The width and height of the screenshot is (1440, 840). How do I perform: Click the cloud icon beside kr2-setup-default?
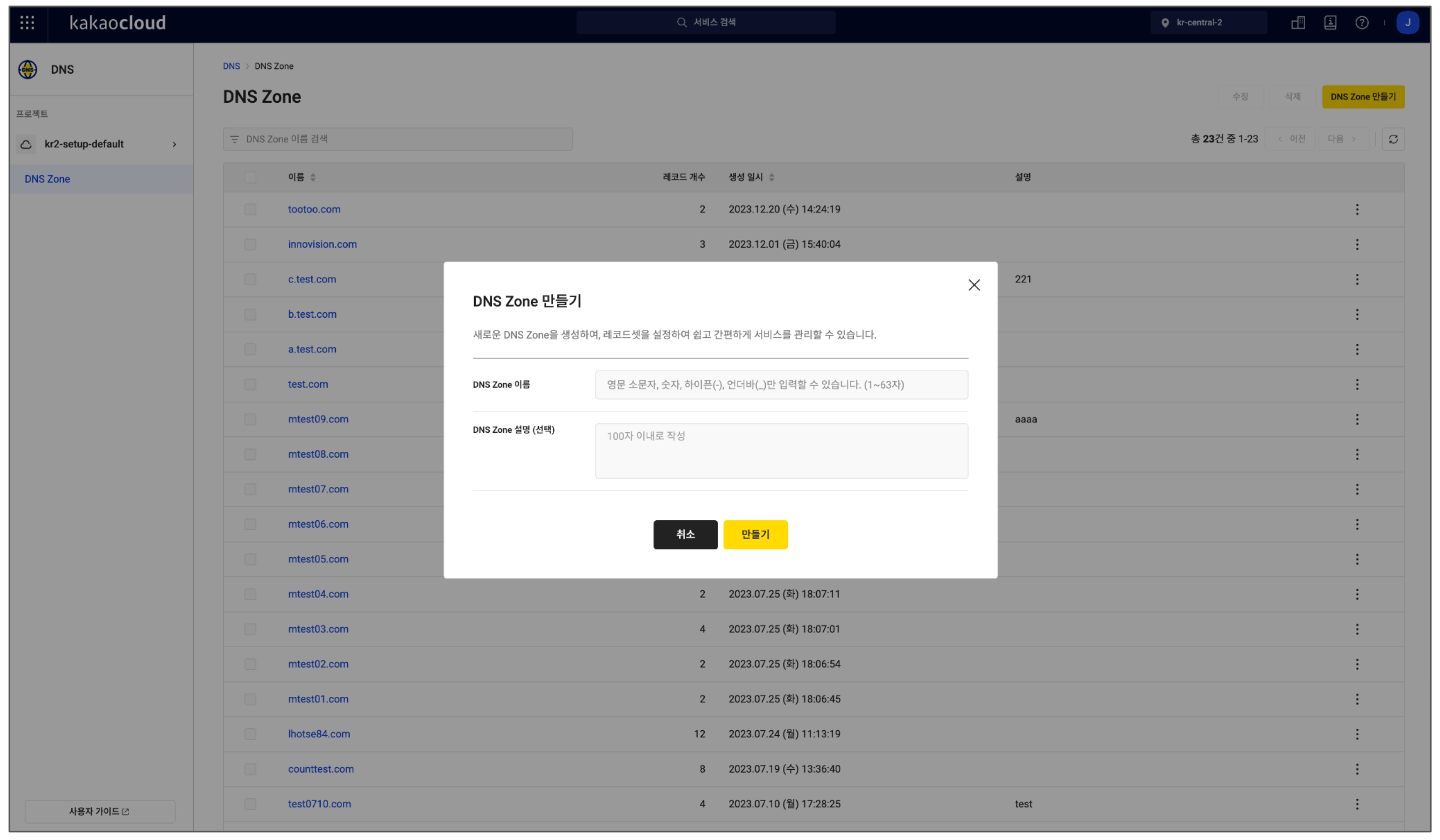[26, 144]
